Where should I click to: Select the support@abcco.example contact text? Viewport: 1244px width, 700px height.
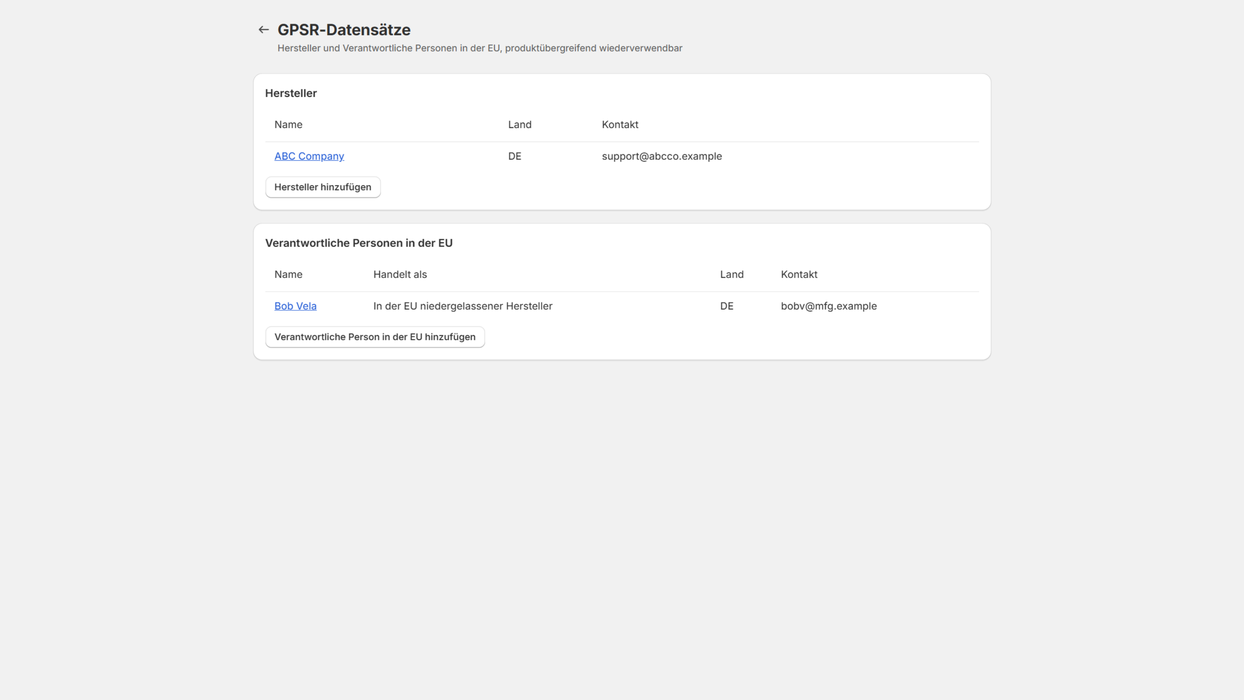click(662, 156)
